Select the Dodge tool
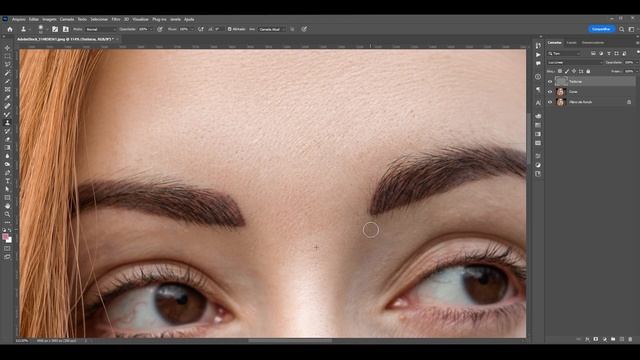This screenshot has width=640, height=360. (7, 164)
